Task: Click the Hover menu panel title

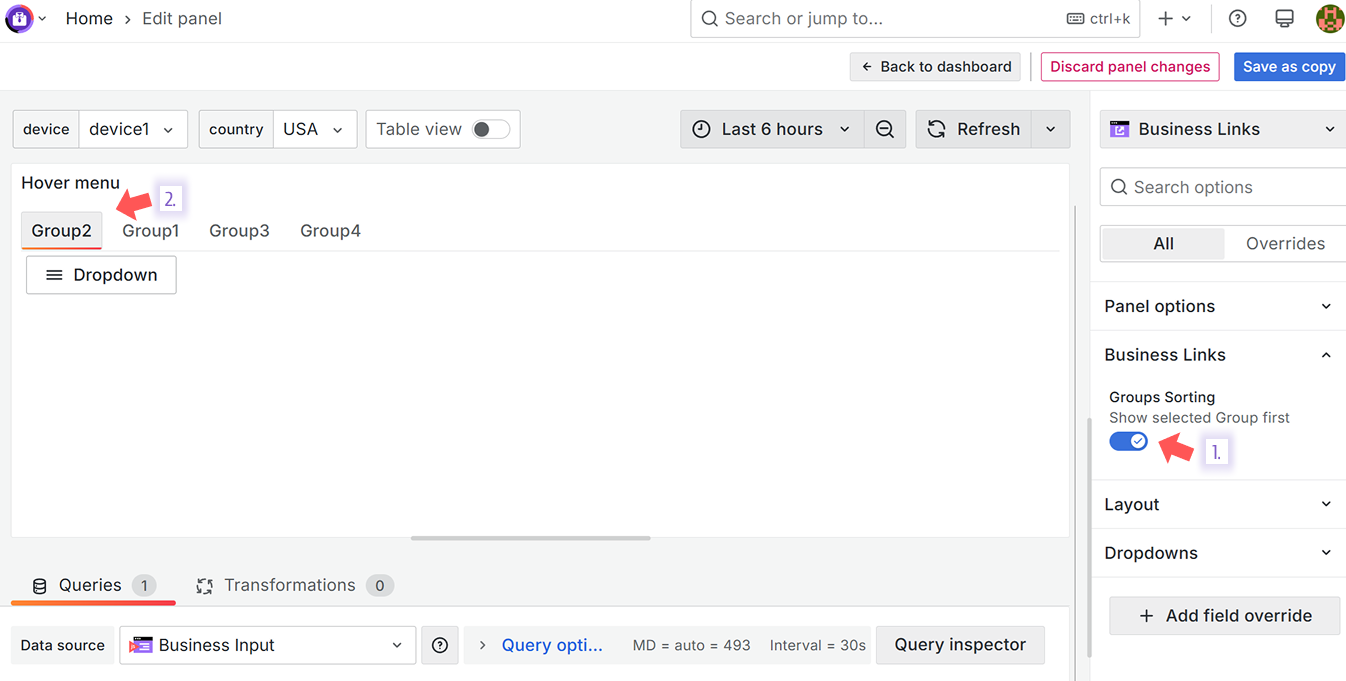Action: point(70,183)
